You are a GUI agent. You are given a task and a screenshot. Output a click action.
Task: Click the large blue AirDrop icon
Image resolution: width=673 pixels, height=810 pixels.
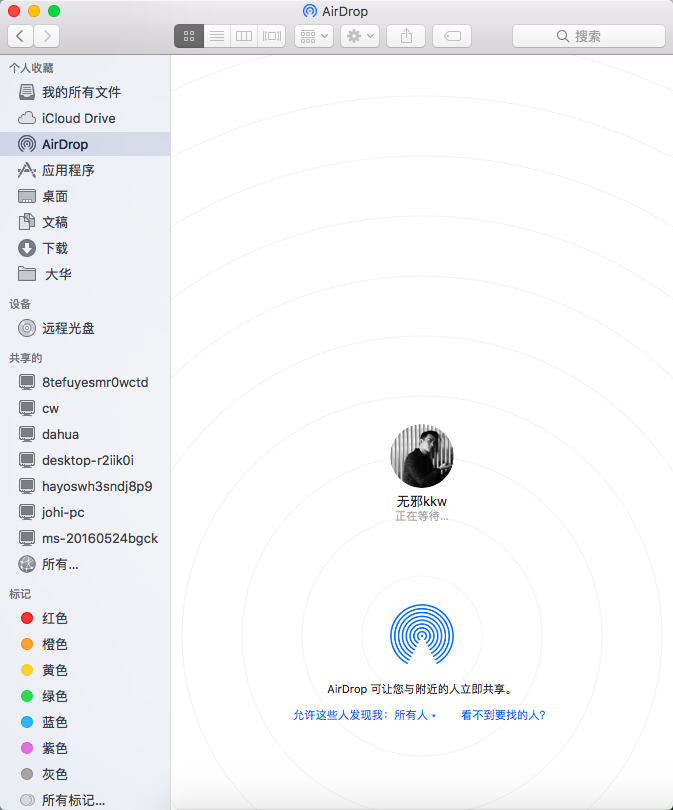tap(422, 634)
